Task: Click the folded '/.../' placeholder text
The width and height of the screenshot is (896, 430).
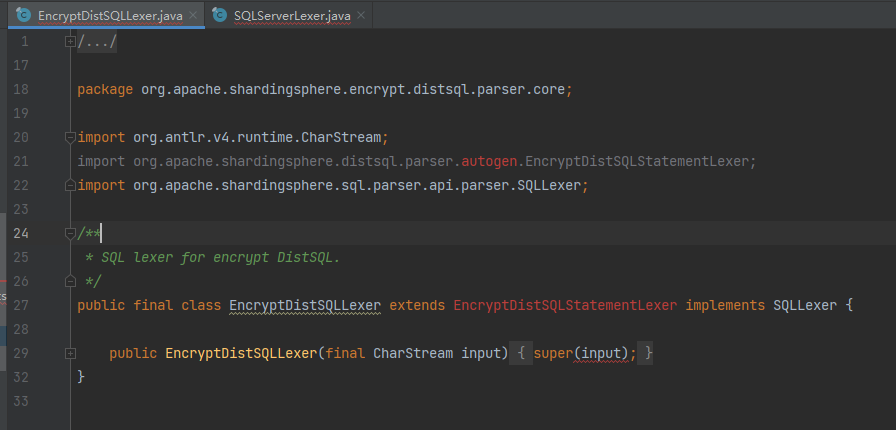Action: [x=97, y=41]
